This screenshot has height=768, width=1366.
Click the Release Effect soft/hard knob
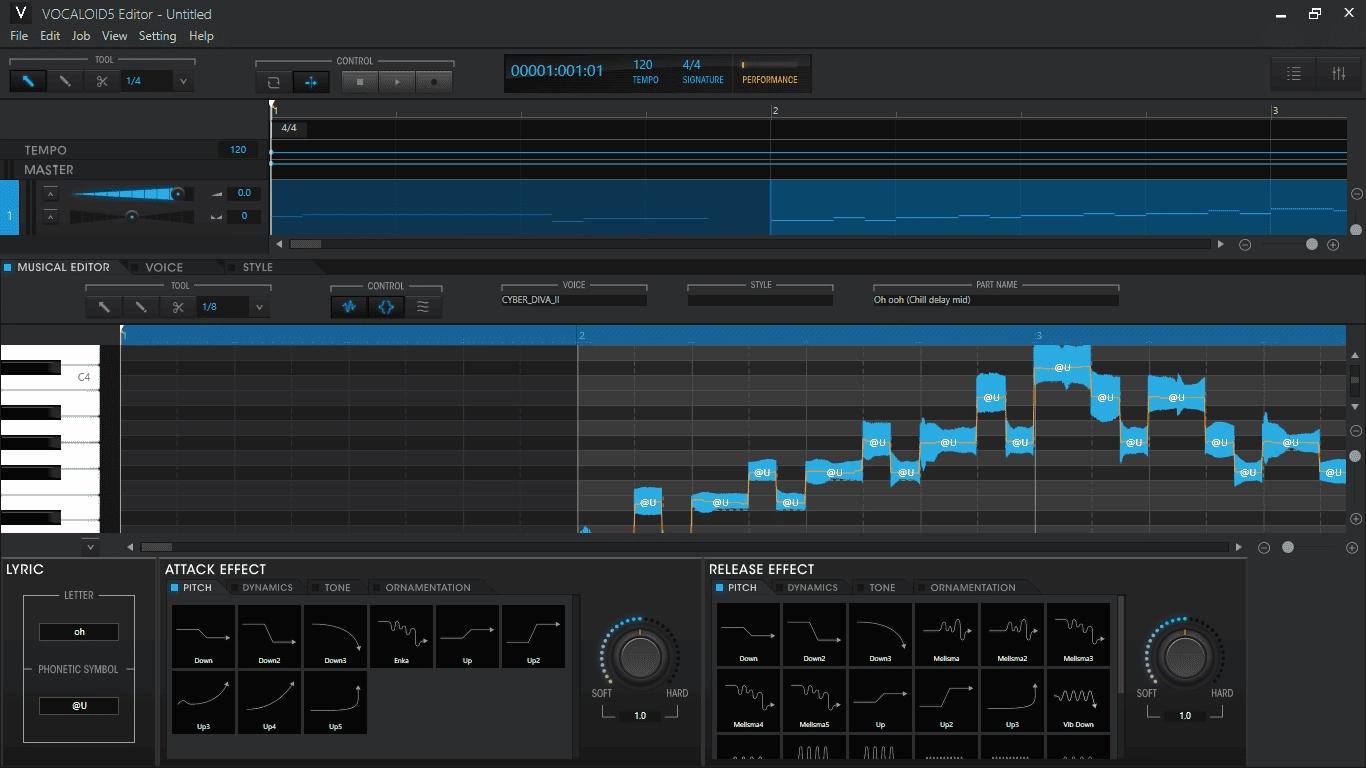point(1184,657)
